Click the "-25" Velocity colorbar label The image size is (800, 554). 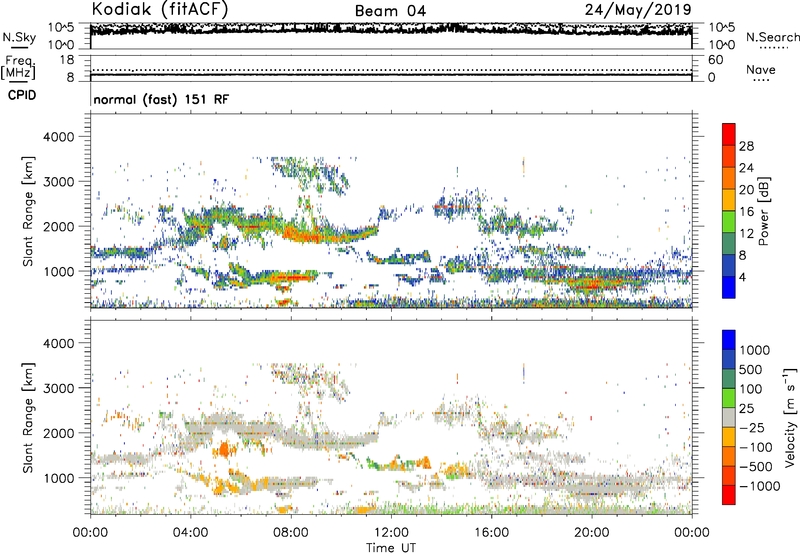[752, 428]
